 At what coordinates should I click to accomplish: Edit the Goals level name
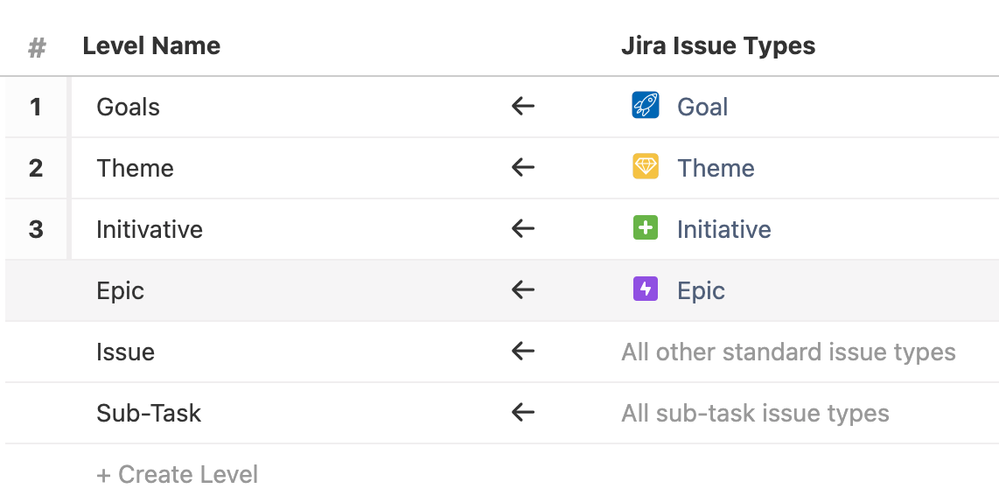pos(128,107)
